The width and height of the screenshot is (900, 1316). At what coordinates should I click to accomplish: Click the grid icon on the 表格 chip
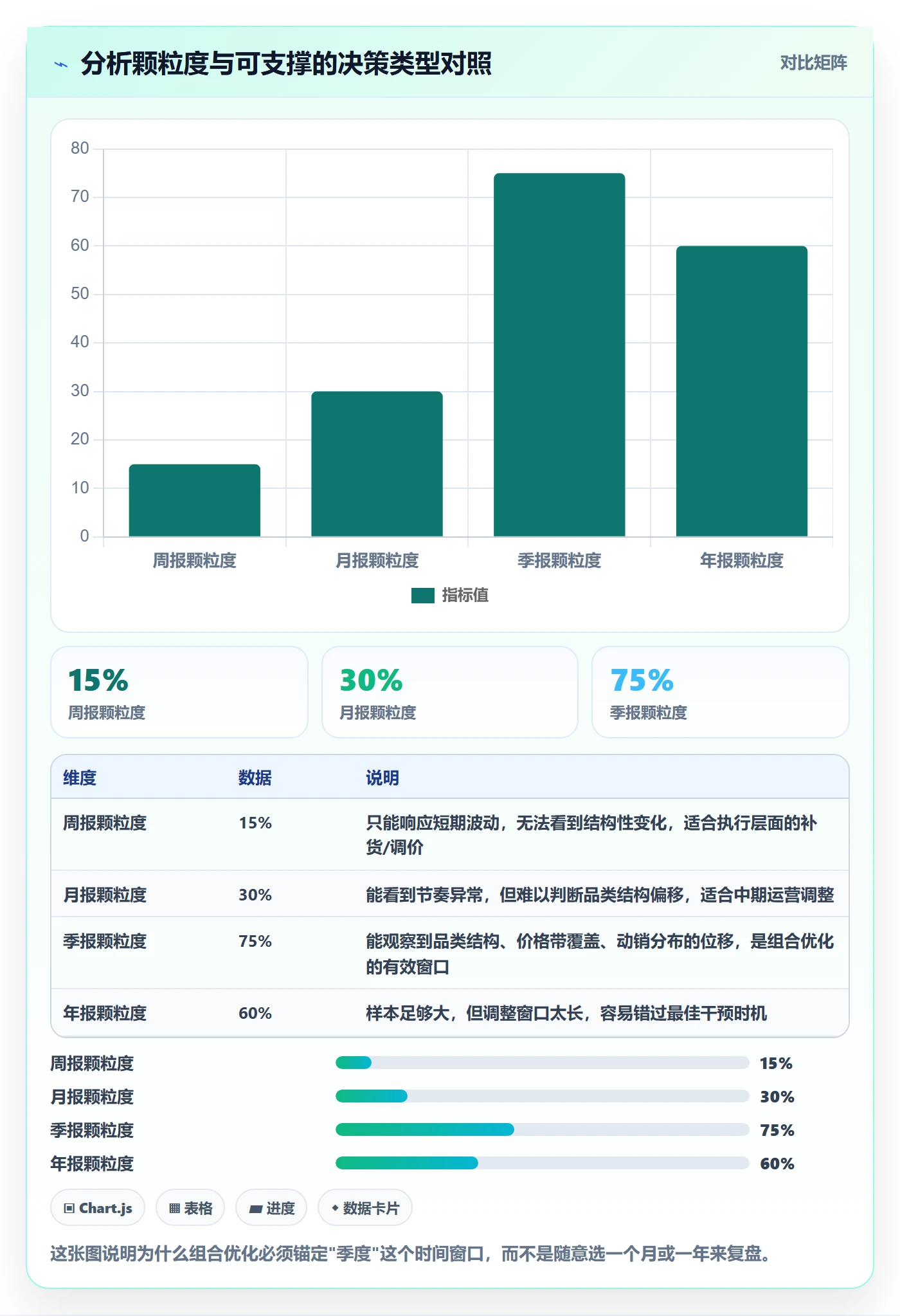tap(174, 1209)
